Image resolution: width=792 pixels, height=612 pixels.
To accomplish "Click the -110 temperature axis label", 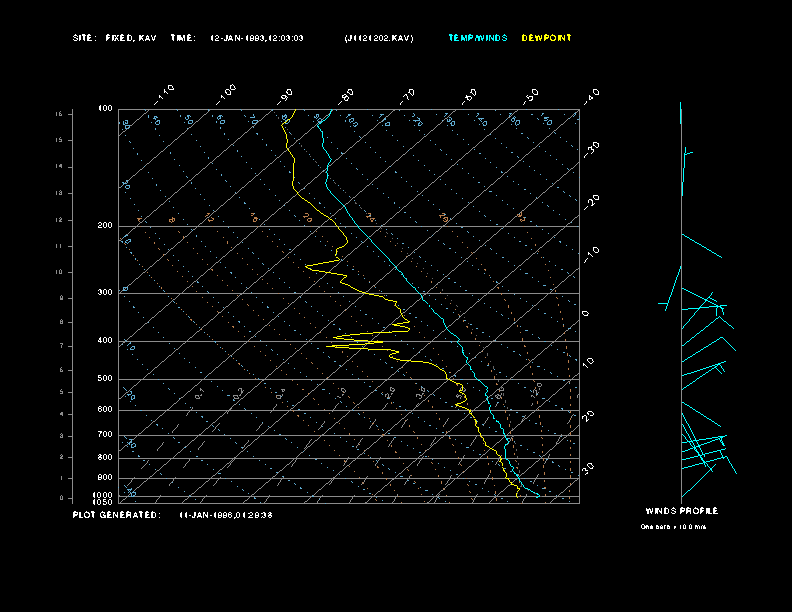I will click(x=164, y=95).
